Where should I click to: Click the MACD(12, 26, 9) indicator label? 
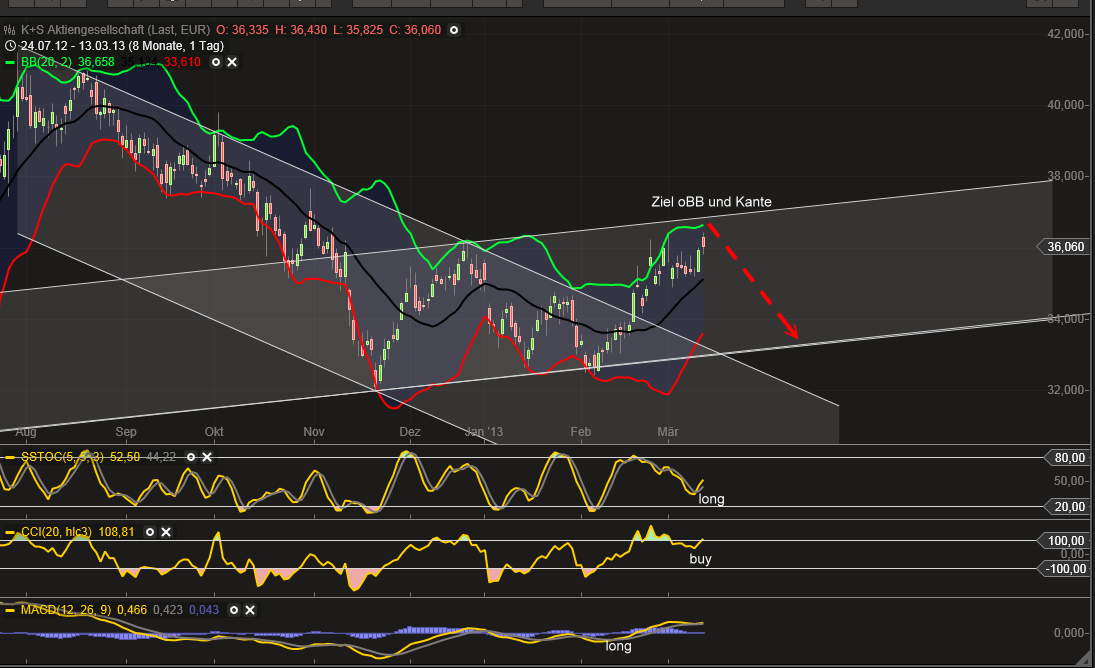point(66,610)
